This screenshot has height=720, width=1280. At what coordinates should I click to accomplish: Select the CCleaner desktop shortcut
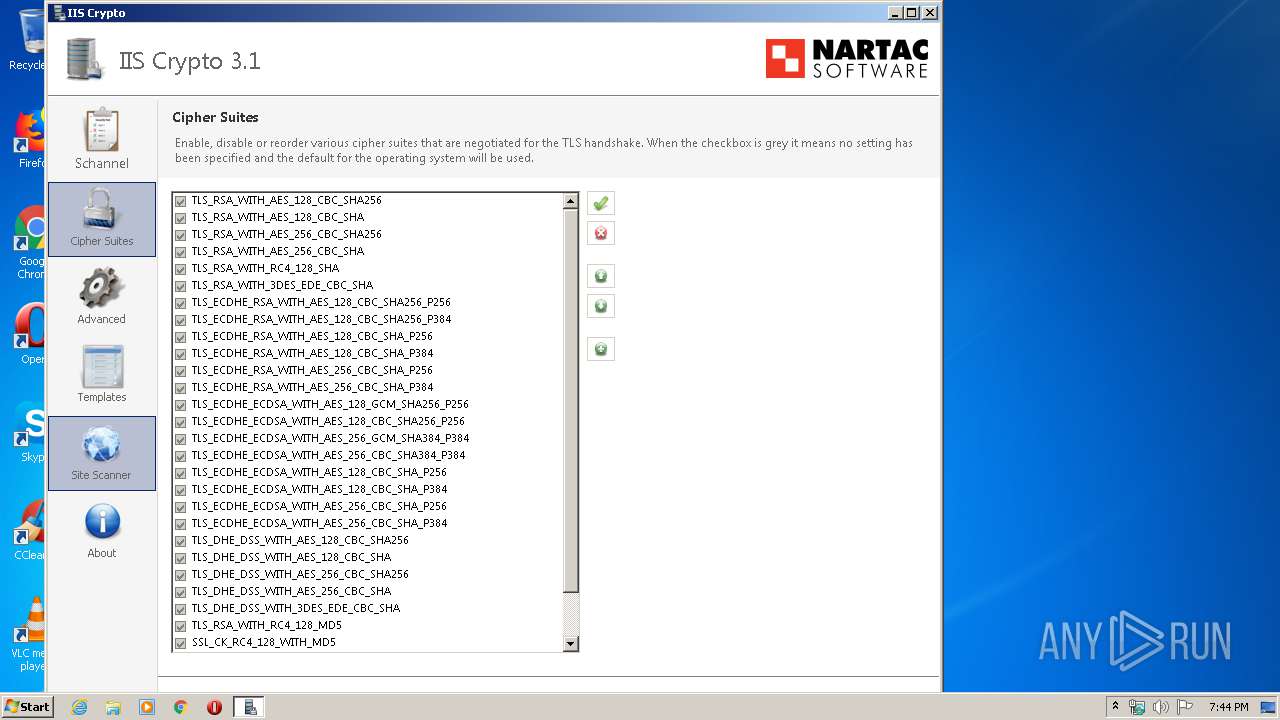pos(29,530)
